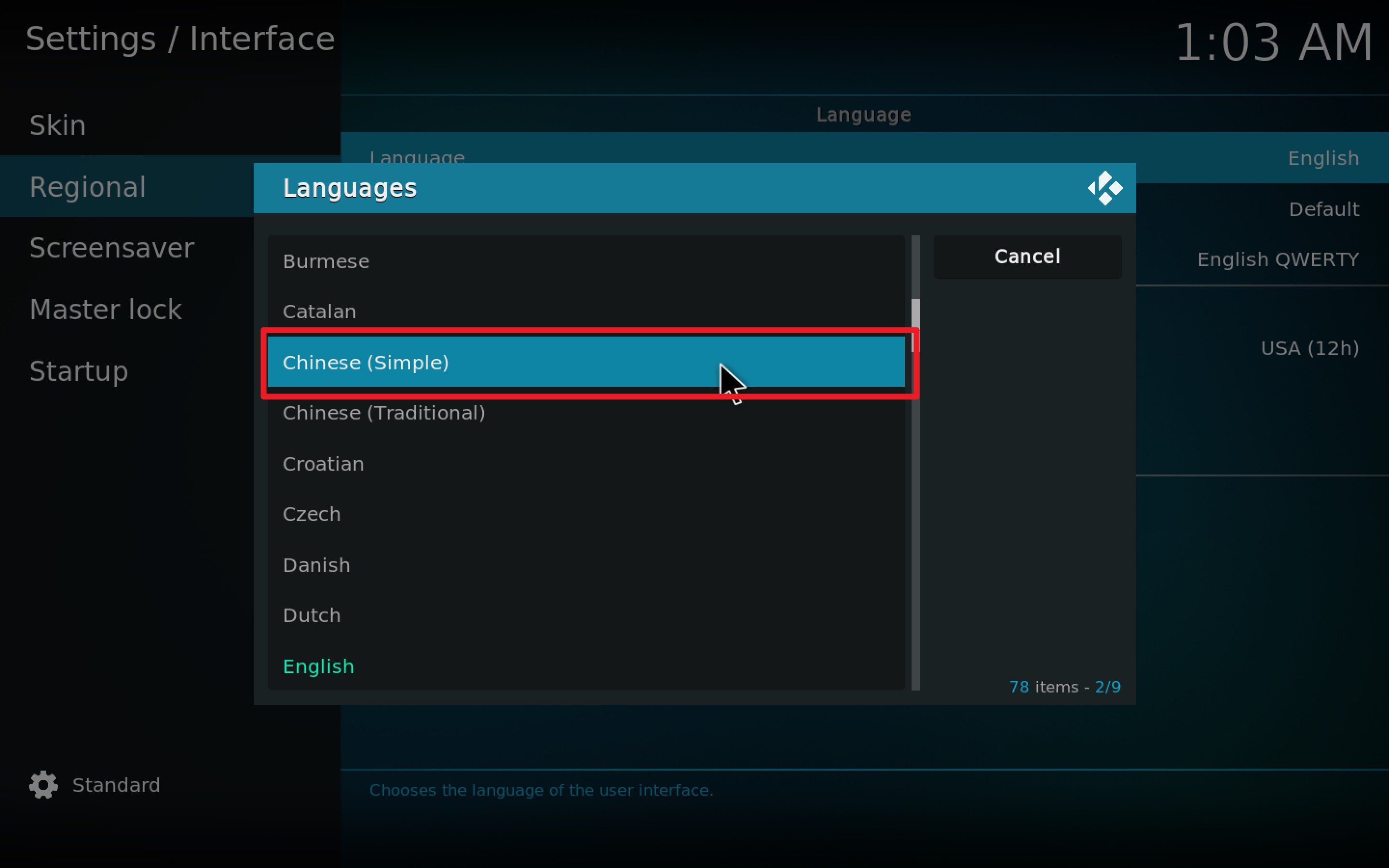Select Chinese (Simple) language
The image size is (1389, 868).
(x=366, y=363)
